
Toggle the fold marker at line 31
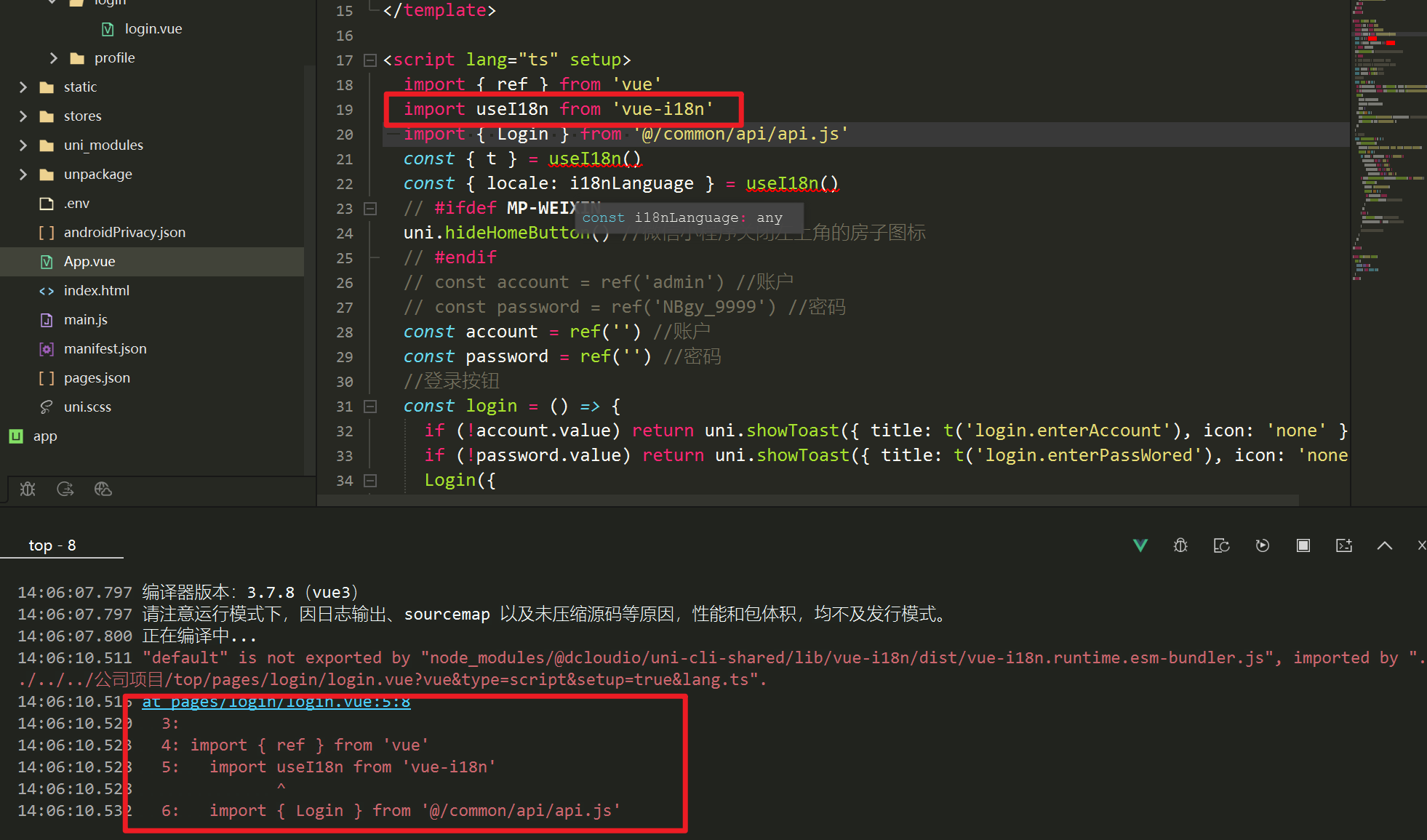point(369,407)
